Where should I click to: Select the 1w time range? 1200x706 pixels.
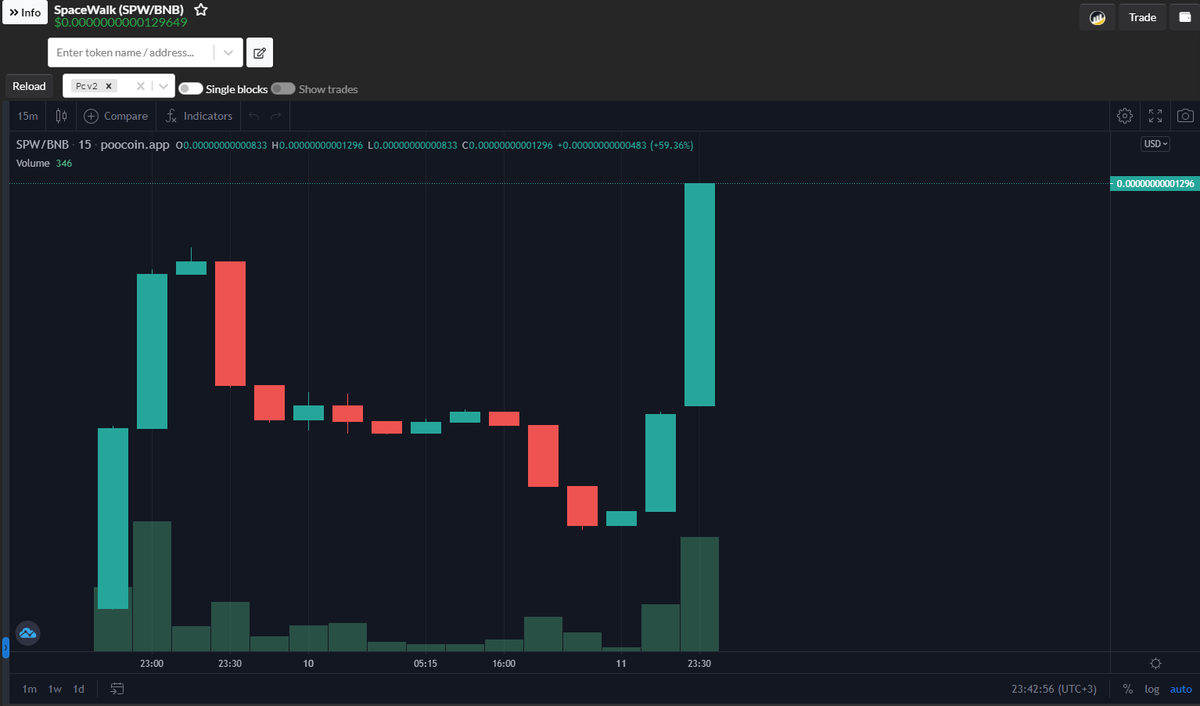click(55, 689)
